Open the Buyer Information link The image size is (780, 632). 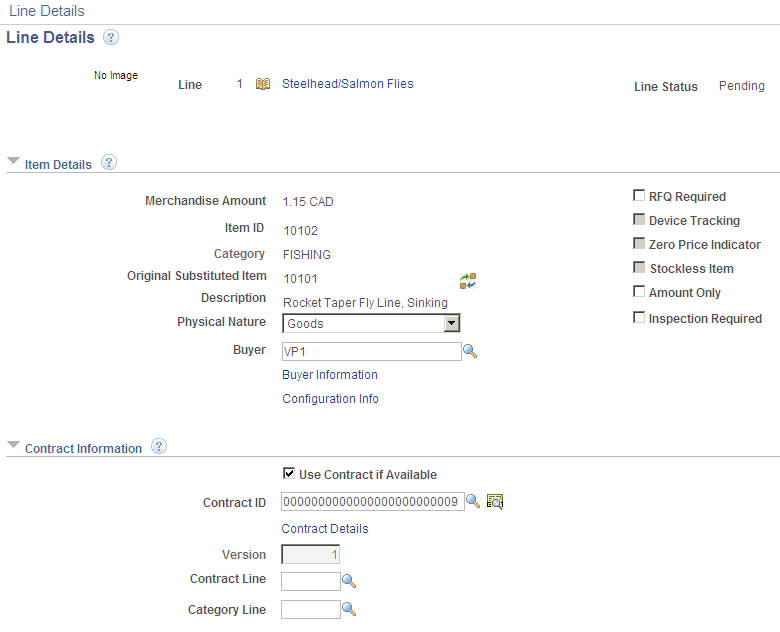tap(330, 375)
